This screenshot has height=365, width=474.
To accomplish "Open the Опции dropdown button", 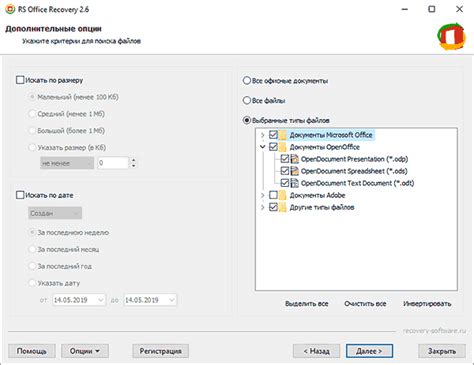I will coord(85,351).
